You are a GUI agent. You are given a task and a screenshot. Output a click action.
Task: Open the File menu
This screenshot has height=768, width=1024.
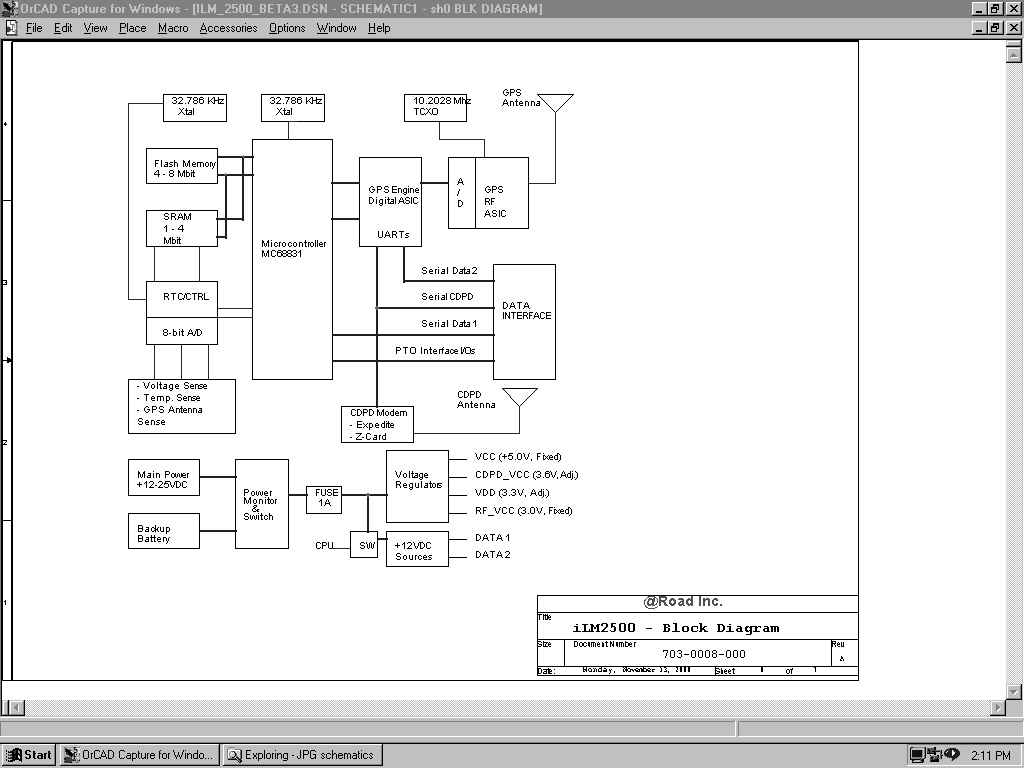34,28
